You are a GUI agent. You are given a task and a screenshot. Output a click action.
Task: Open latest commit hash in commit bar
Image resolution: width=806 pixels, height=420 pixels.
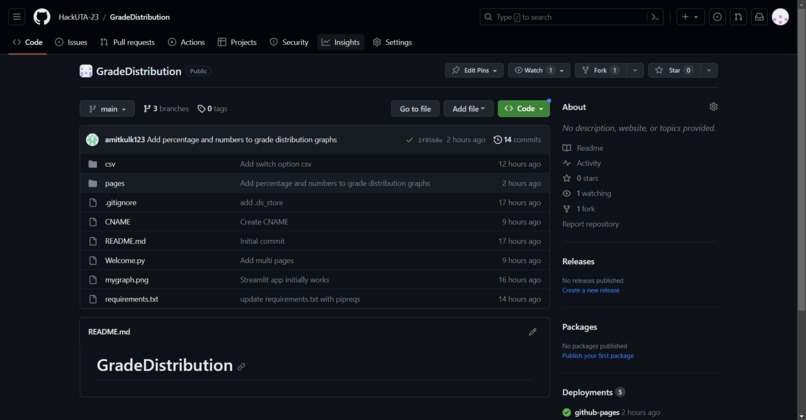(430, 140)
